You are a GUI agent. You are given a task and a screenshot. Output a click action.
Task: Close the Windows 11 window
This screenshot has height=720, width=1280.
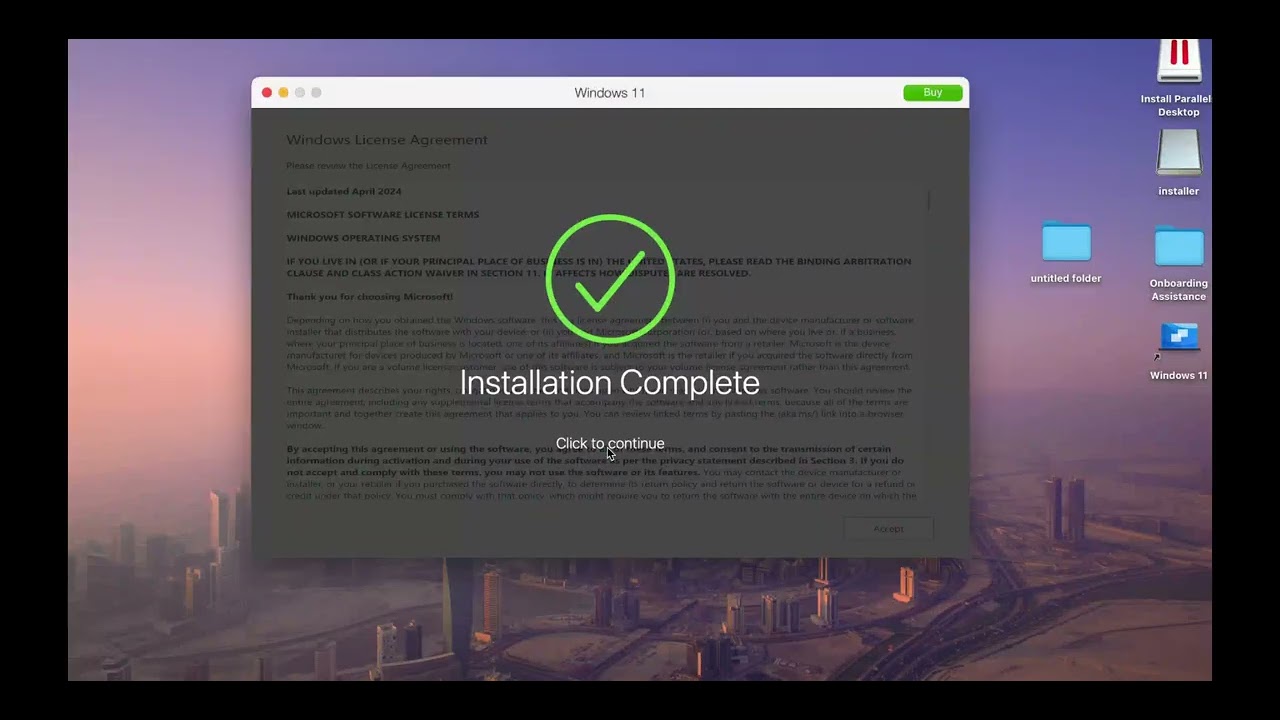(x=267, y=92)
